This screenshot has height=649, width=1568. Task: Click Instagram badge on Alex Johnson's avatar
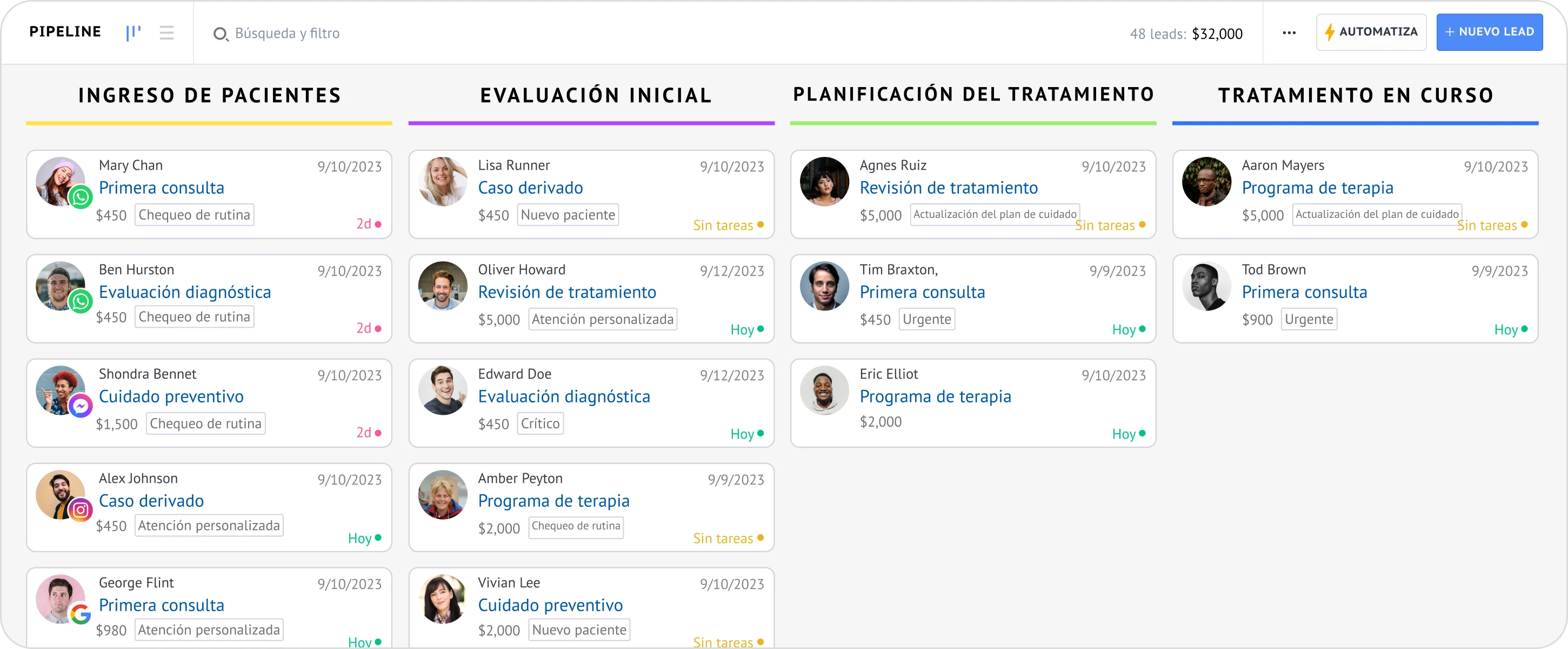[x=81, y=510]
